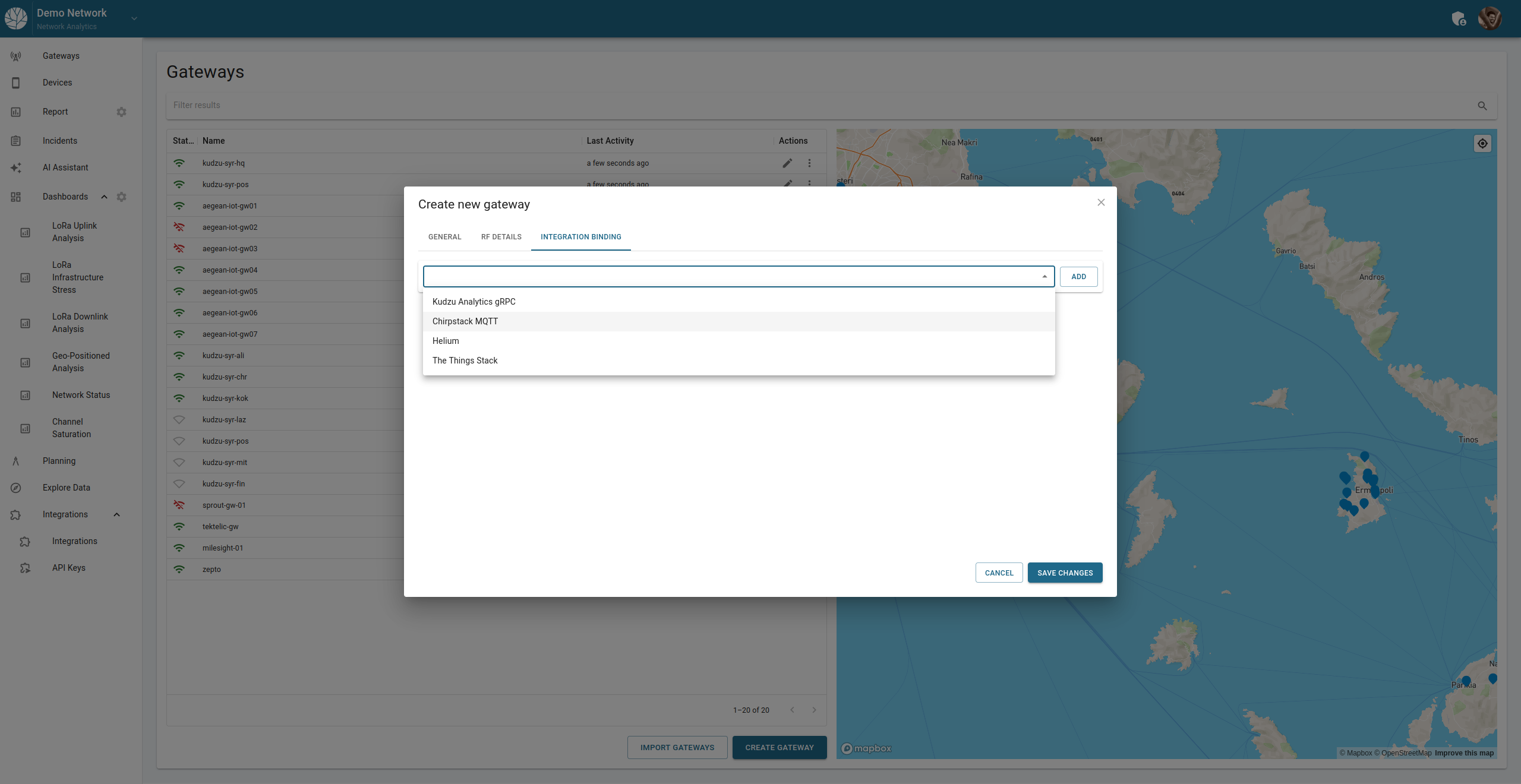1521x784 pixels.
Task: Click Dashboards settings gear icon
Action: (x=121, y=197)
